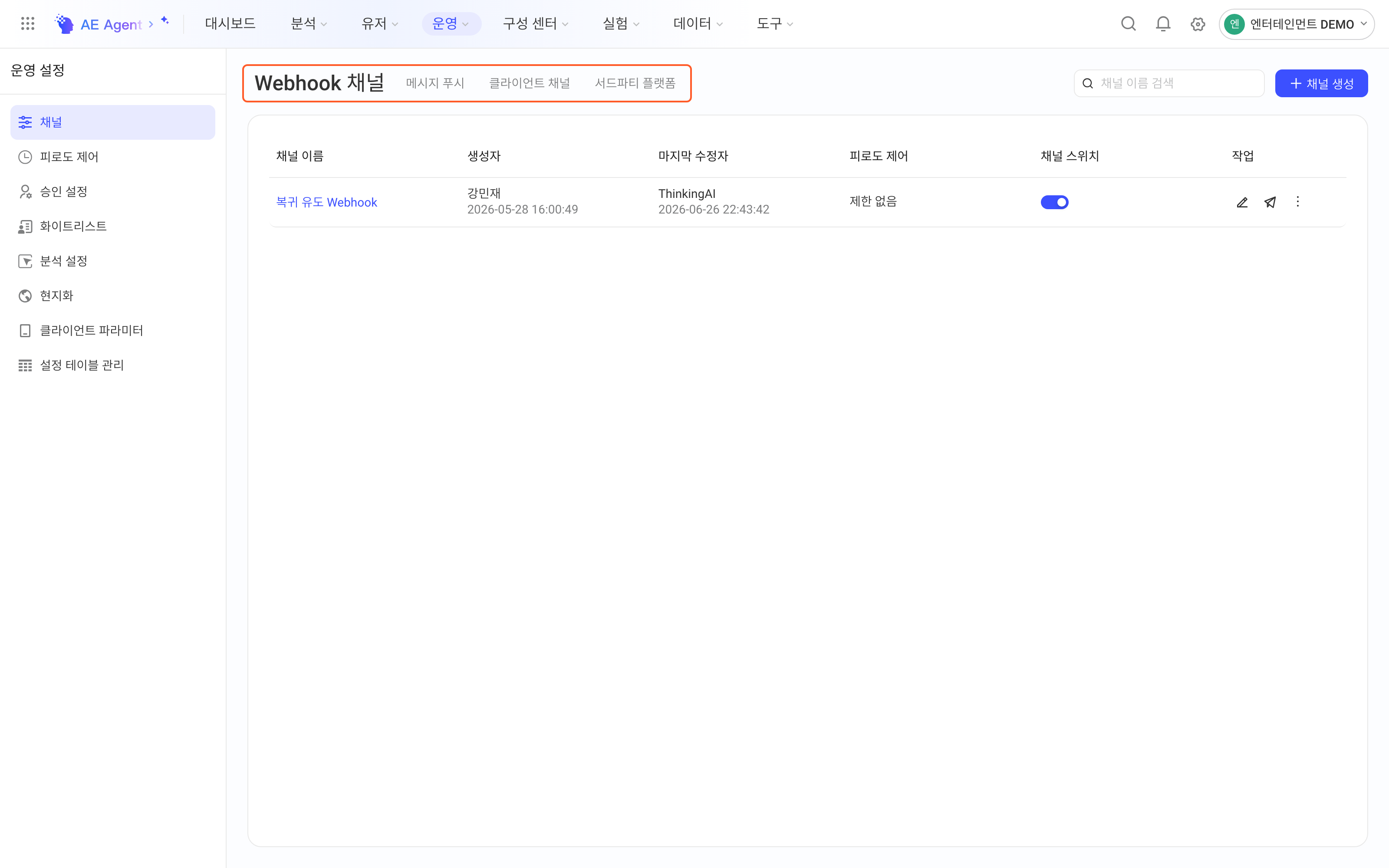Open the notifications bell icon
The height and width of the screenshot is (868, 1389).
pos(1163,23)
